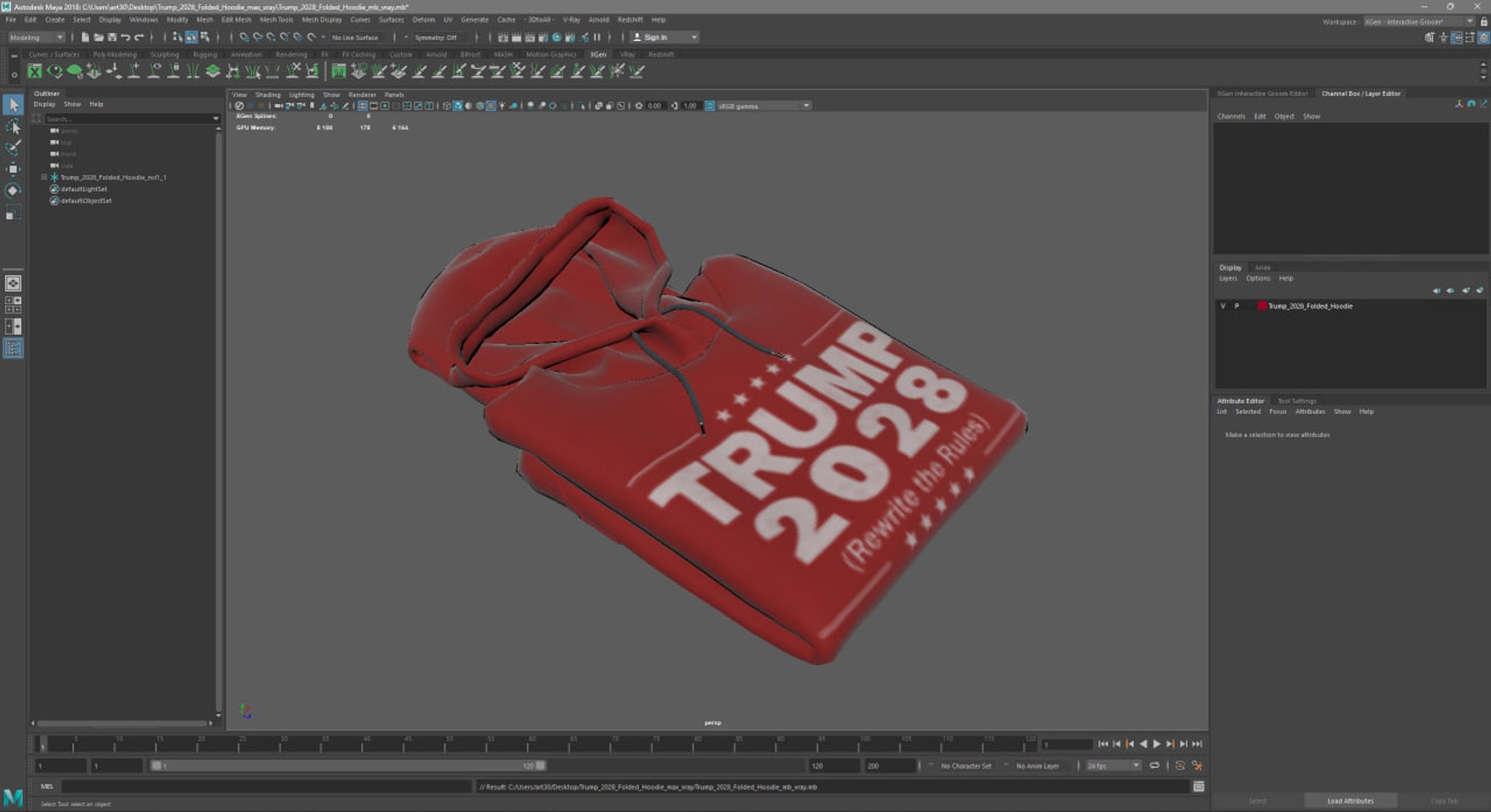Screen dimensions: 1491x812
Task: Click the current frame number field
Action: click(x=1067, y=744)
